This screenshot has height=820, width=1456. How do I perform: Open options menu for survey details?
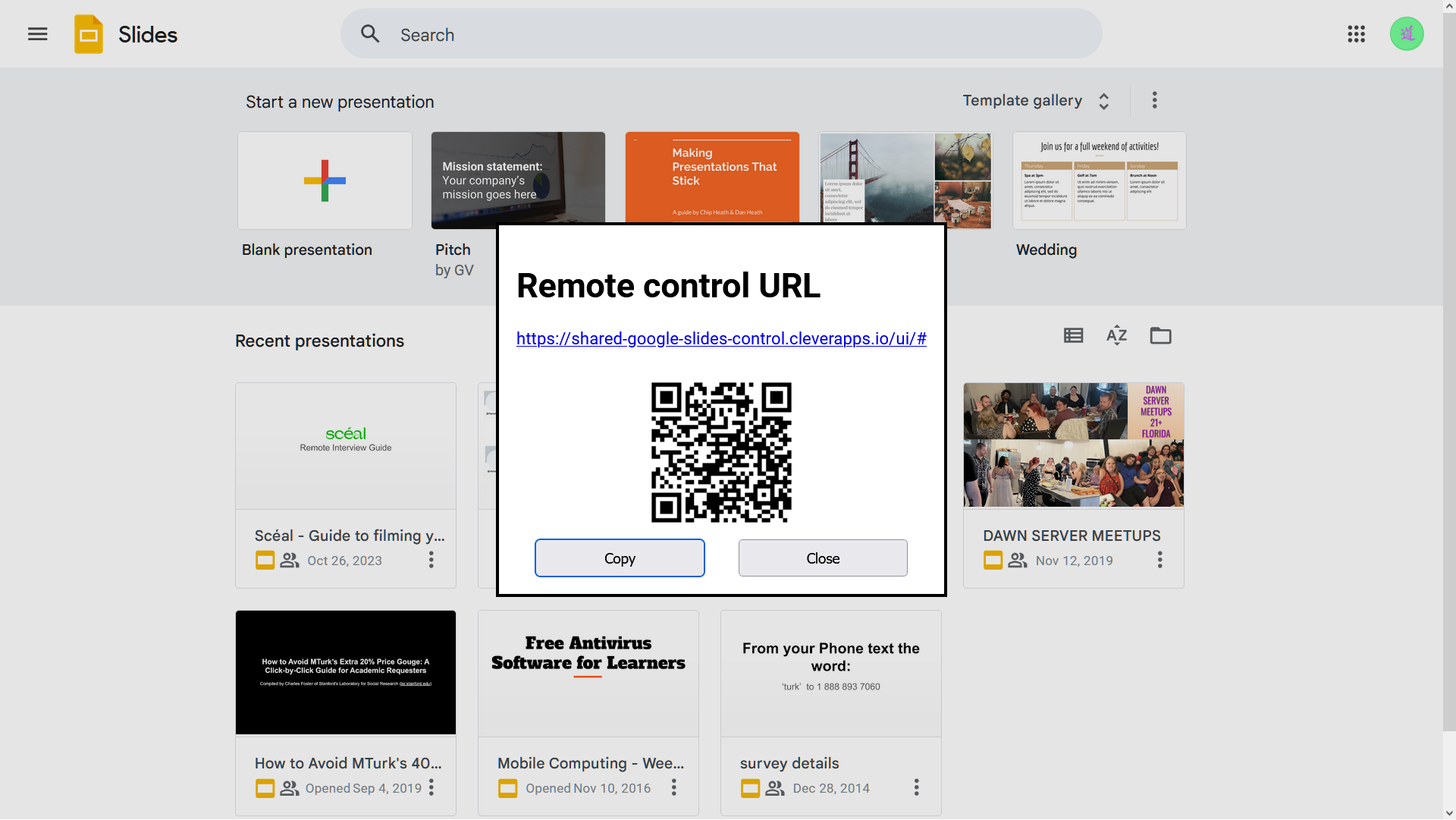(x=916, y=787)
